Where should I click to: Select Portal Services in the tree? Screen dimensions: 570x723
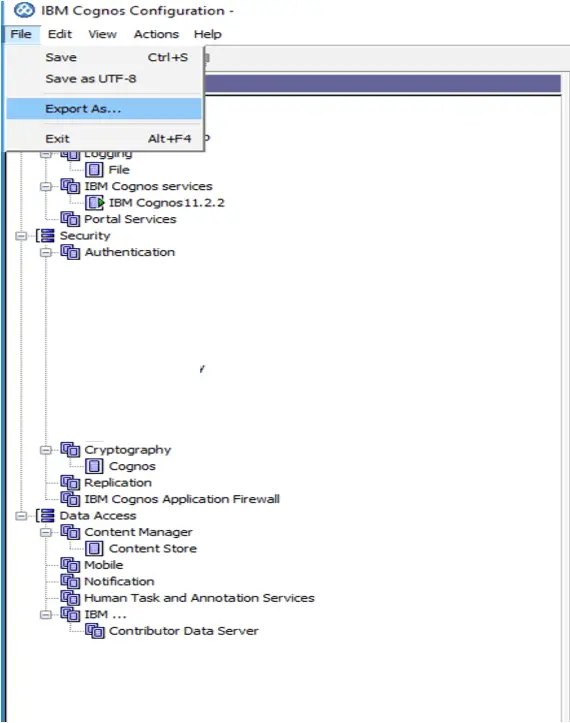point(130,219)
